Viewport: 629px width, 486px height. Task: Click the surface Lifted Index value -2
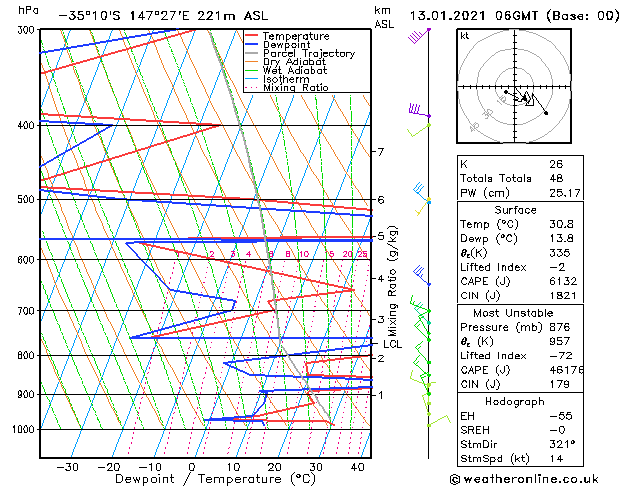coord(557,267)
